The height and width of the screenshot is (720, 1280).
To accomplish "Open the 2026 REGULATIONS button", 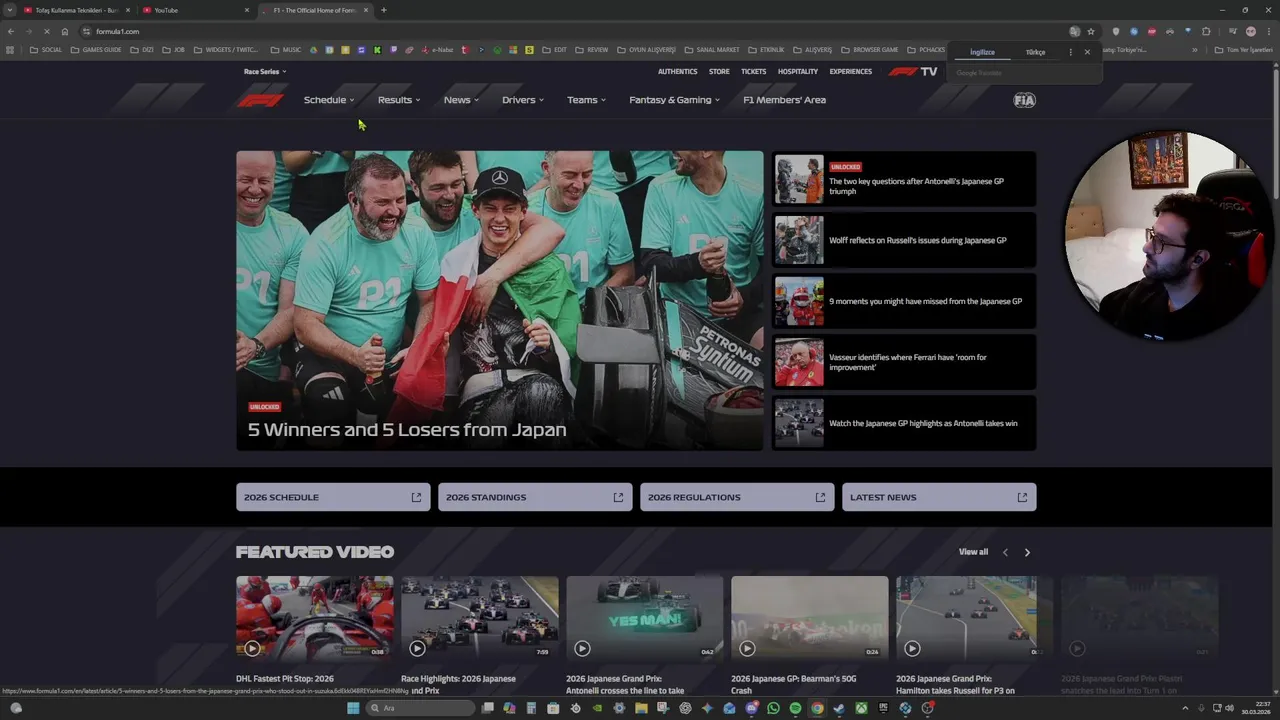I will [x=737, y=497].
